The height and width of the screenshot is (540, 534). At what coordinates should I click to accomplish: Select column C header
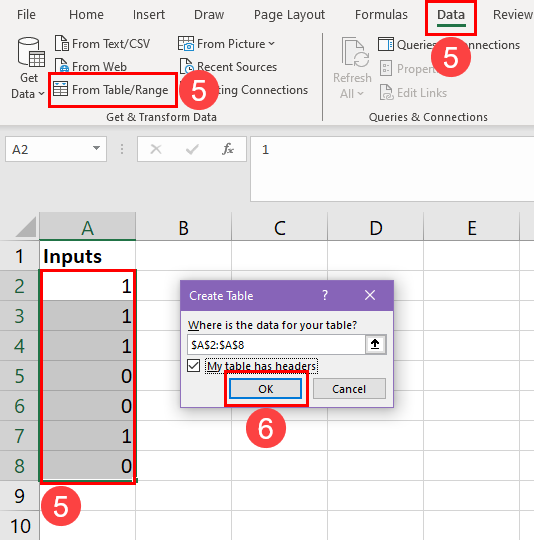(280, 227)
